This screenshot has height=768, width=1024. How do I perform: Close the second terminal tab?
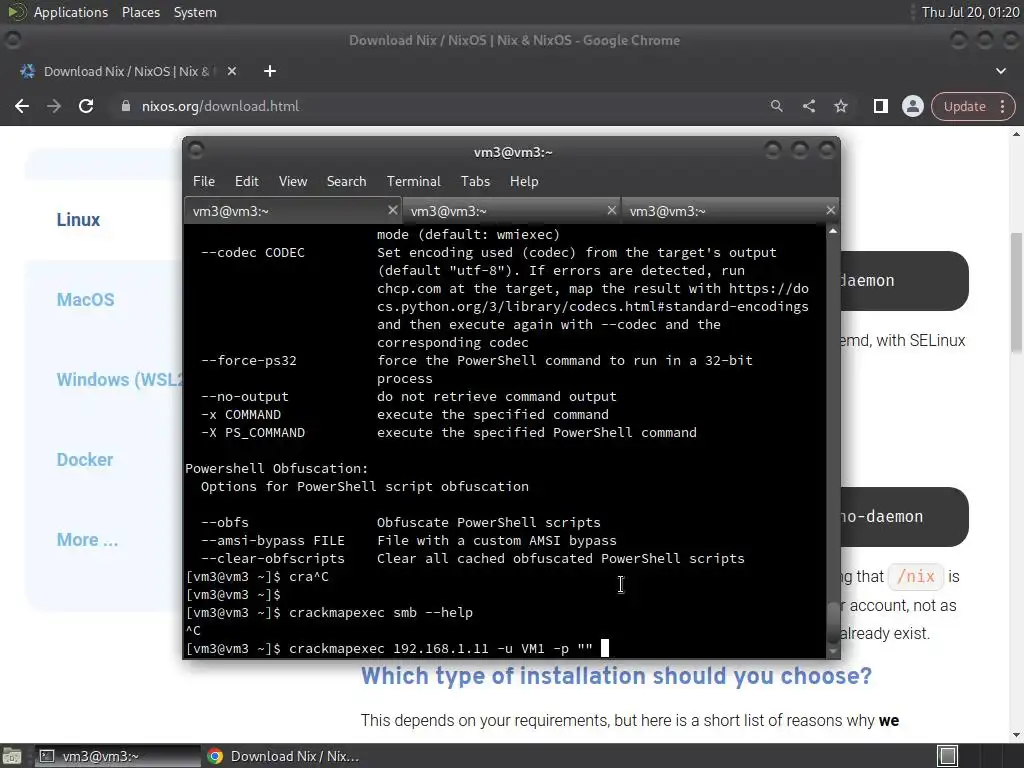point(612,210)
